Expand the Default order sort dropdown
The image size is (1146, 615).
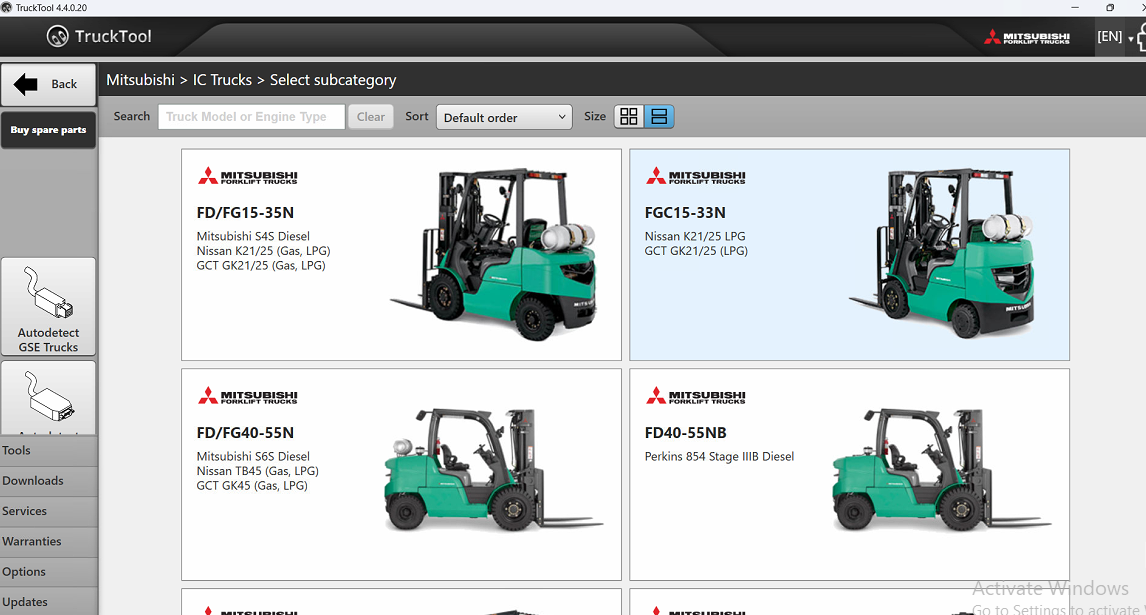coord(504,117)
